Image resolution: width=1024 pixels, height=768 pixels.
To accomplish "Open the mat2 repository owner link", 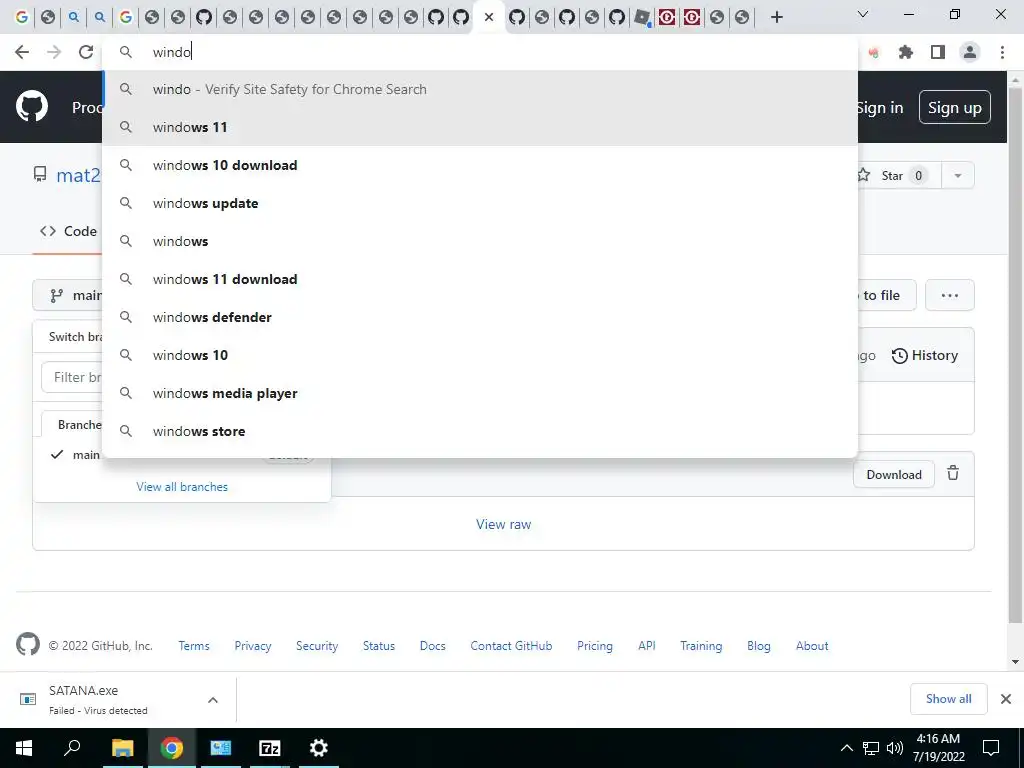I will click(78, 176).
